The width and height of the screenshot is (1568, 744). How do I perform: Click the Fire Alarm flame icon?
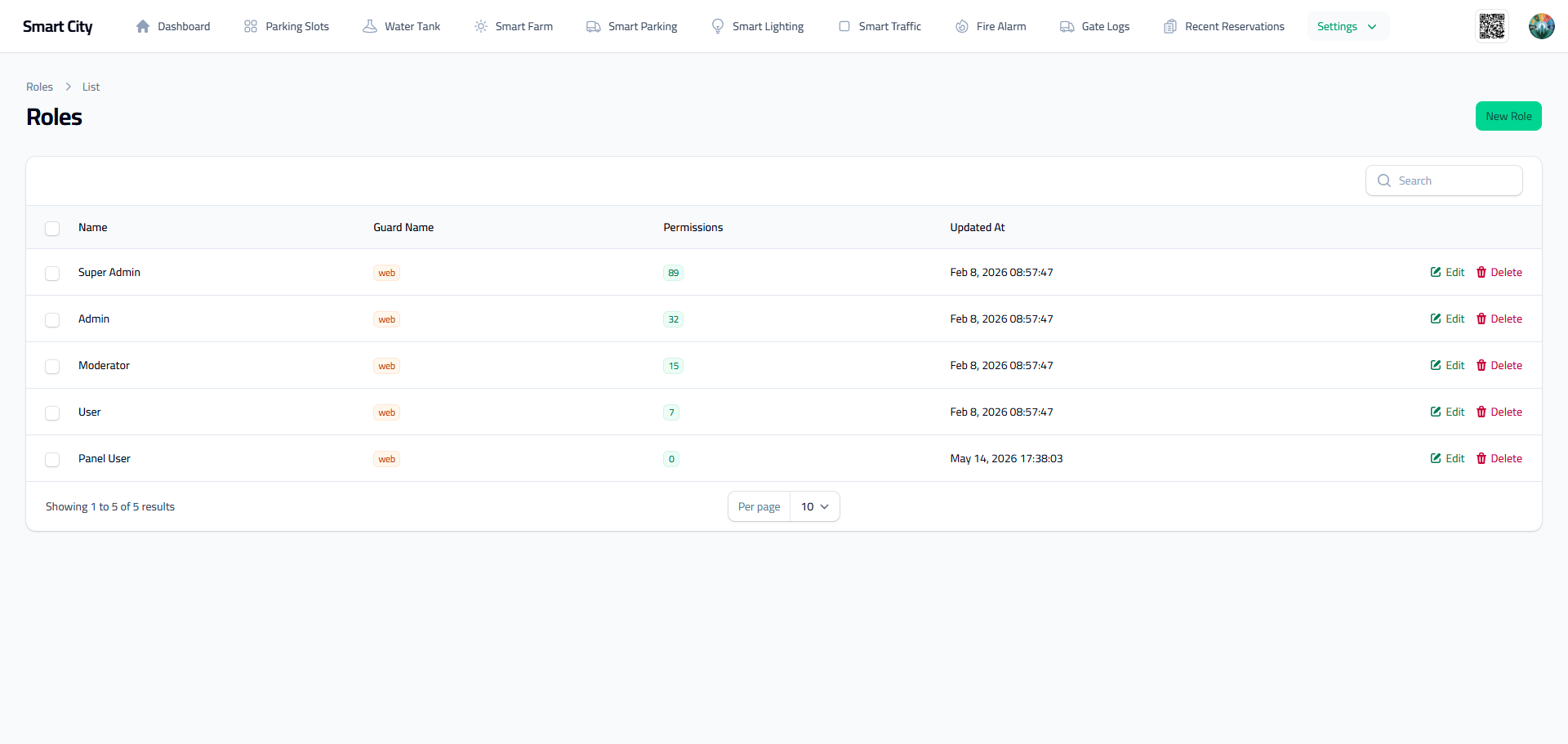[962, 26]
